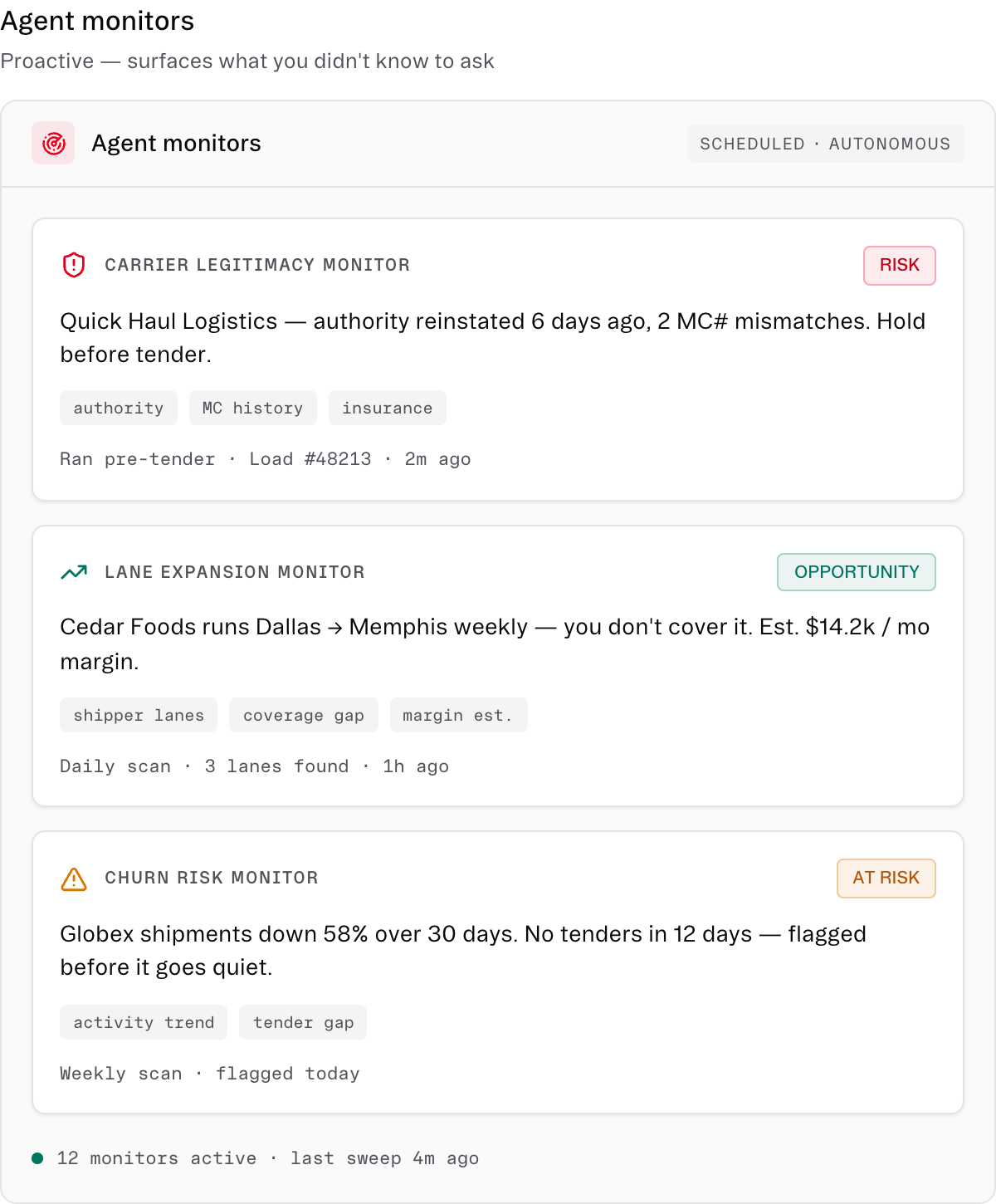996x1204 pixels.
Task: Choose the margin est. tag
Action: tap(458, 715)
